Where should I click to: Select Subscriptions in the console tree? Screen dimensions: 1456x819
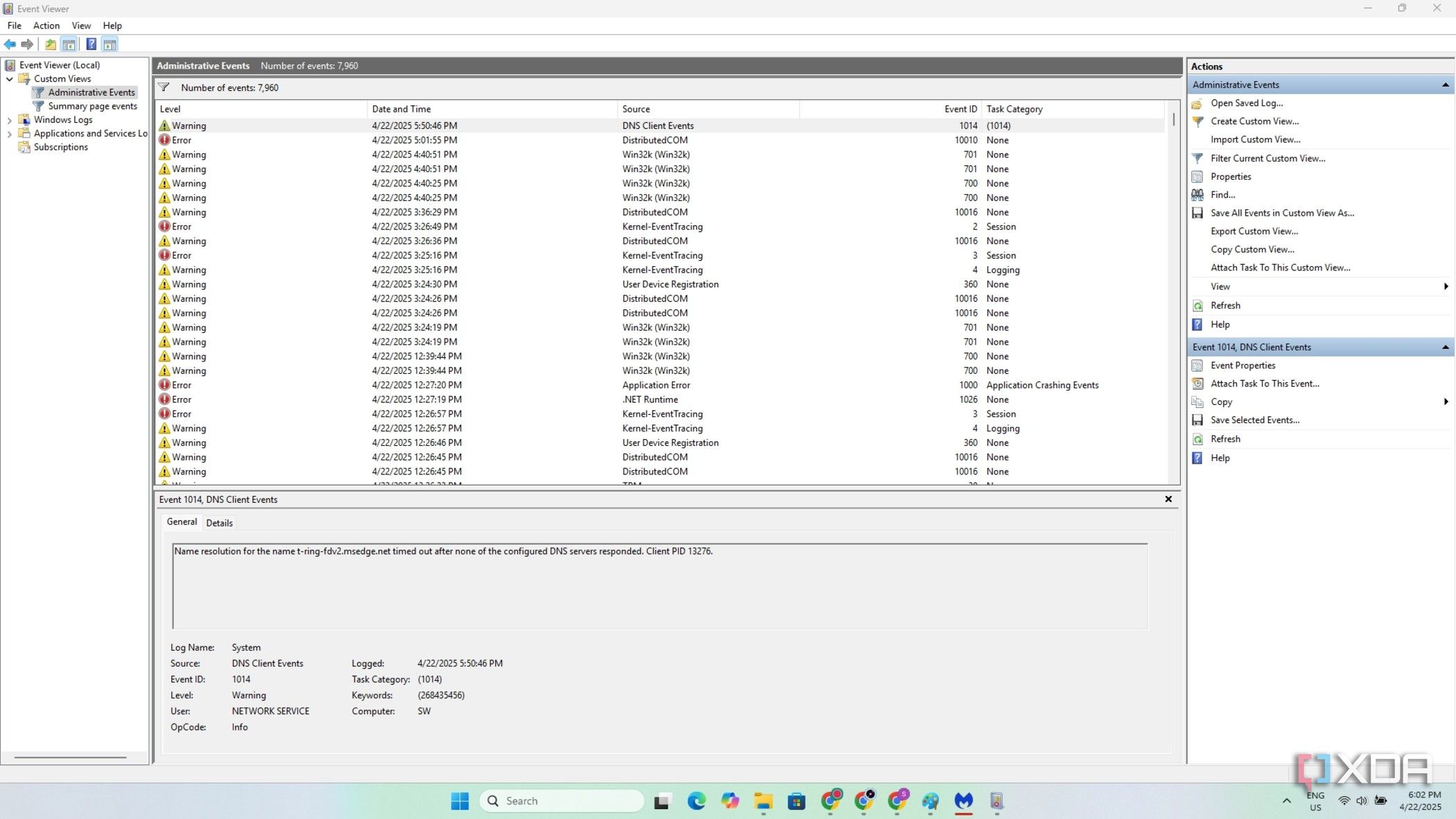(60, 147)
